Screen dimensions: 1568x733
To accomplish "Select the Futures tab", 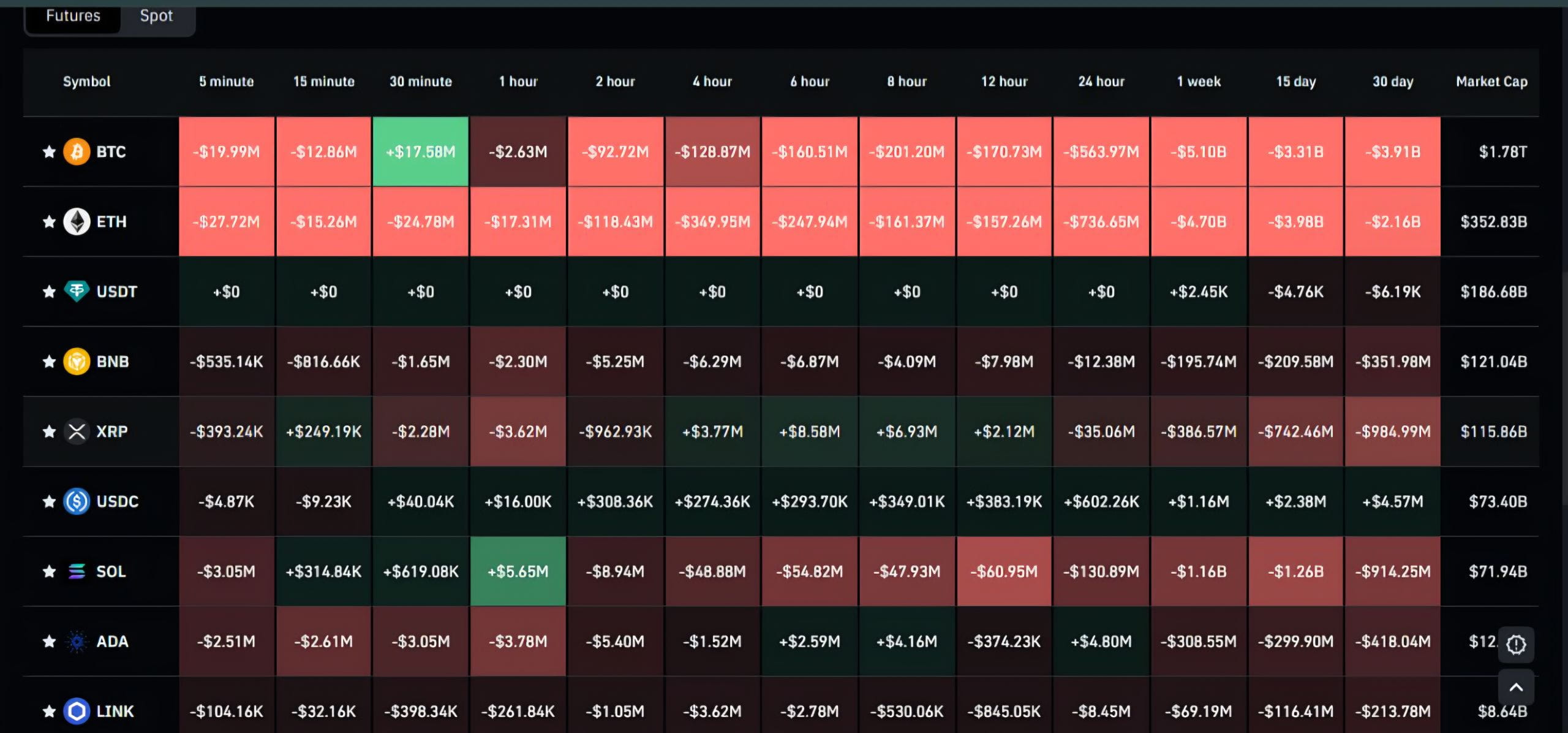I will click(x=73, y=16).
